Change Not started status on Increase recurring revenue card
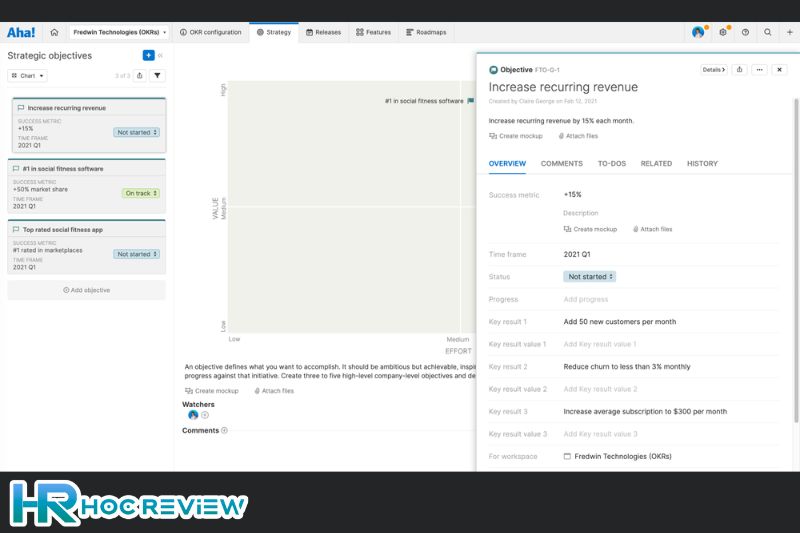The height and width of the screenshot is (533, 800). click(137, 132)
